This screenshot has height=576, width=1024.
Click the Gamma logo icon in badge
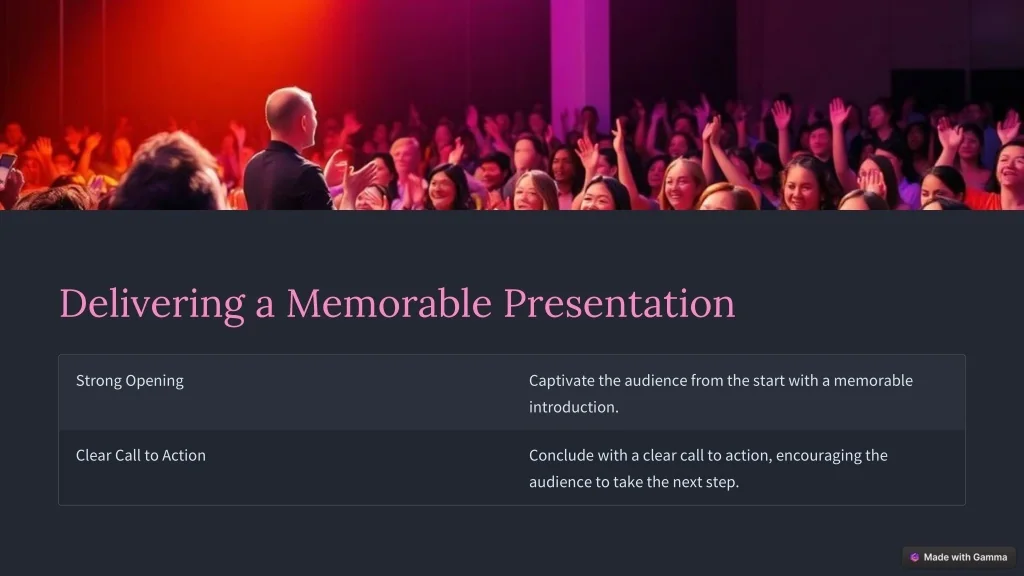point(914,557)
